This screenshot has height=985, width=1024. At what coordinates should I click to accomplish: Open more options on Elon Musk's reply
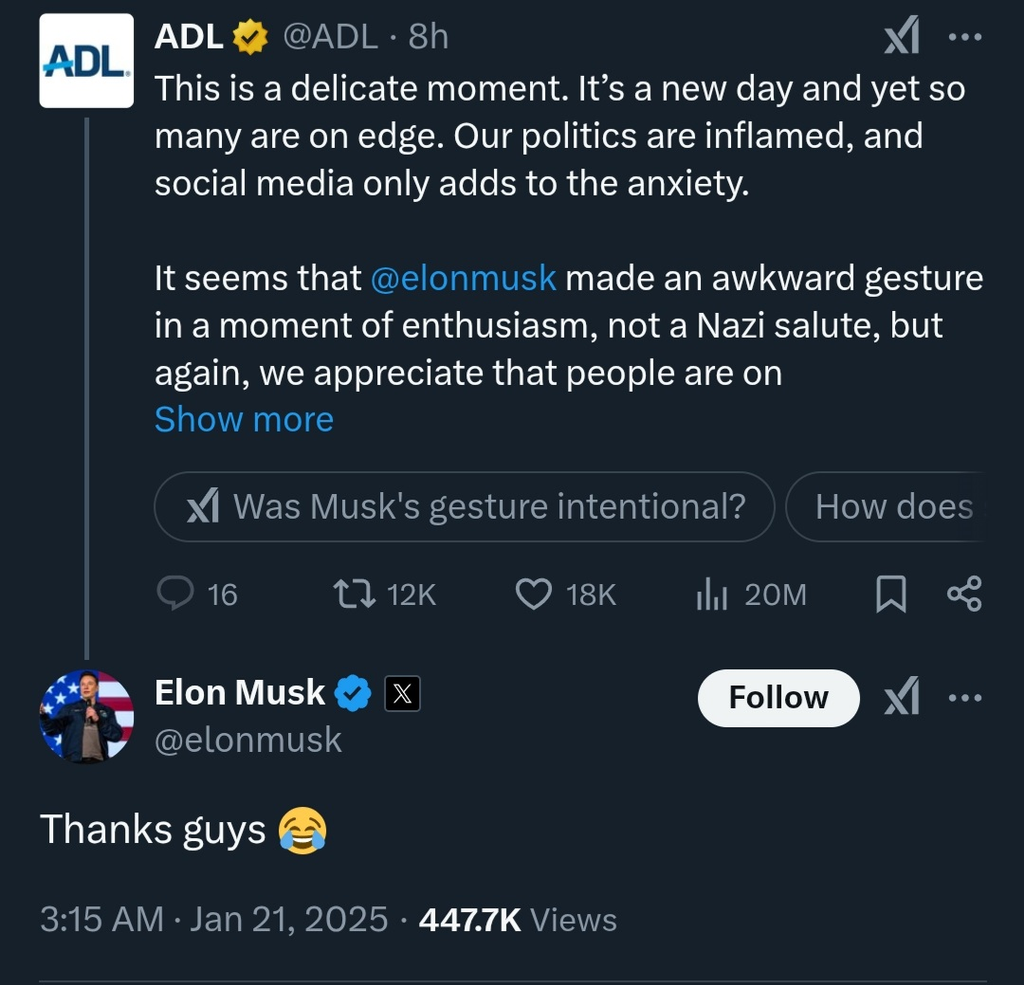click(965, 697)
